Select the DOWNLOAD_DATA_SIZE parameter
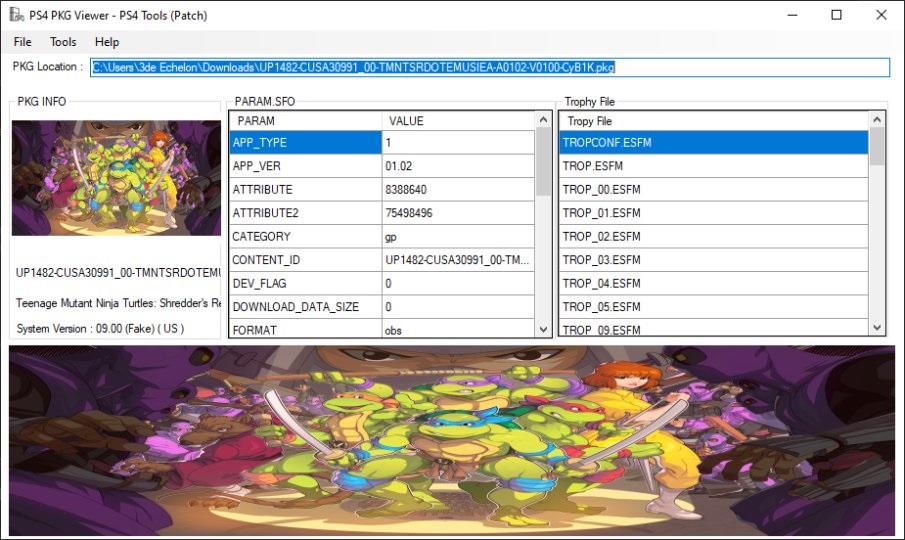Screen dimensions: 905x540 pos(305,307)
